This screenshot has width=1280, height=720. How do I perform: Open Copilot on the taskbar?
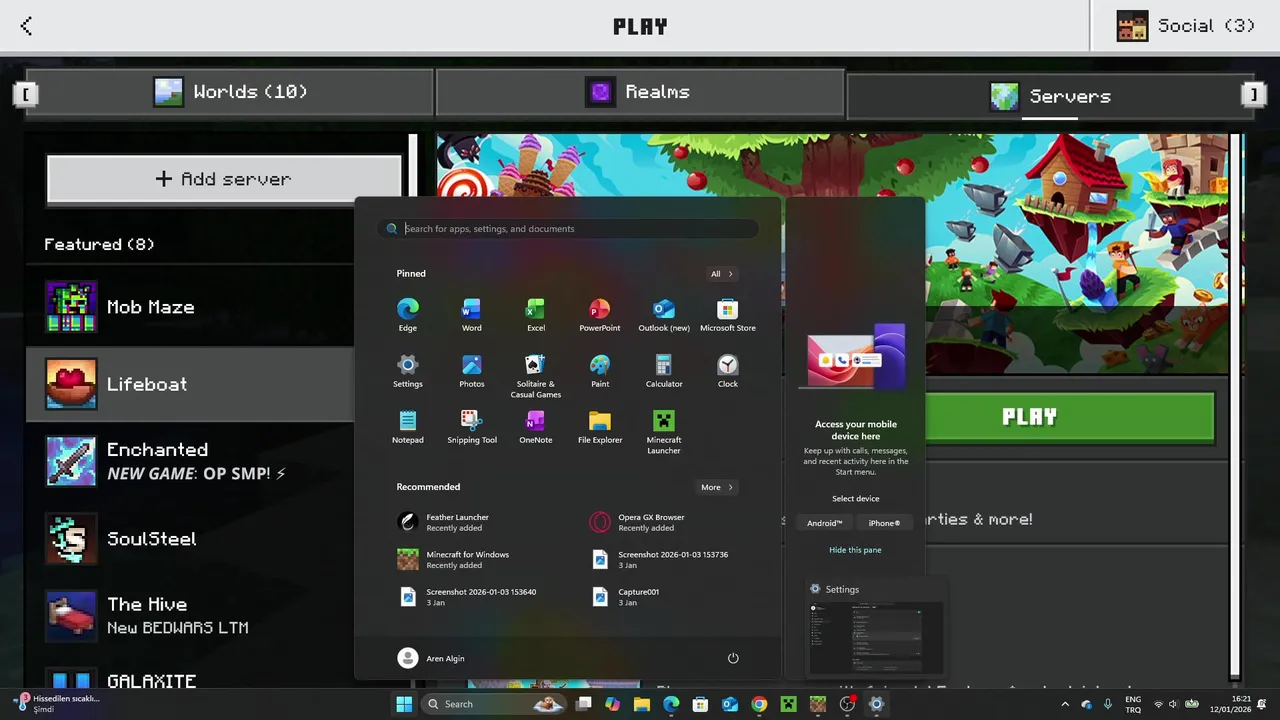pos(612,704)
